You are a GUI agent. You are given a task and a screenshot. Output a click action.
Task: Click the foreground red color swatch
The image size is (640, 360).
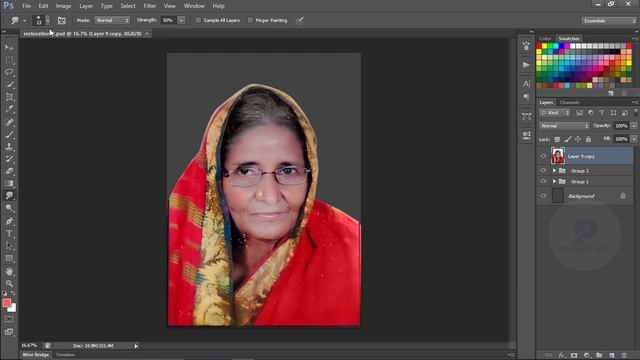[7, 303]
